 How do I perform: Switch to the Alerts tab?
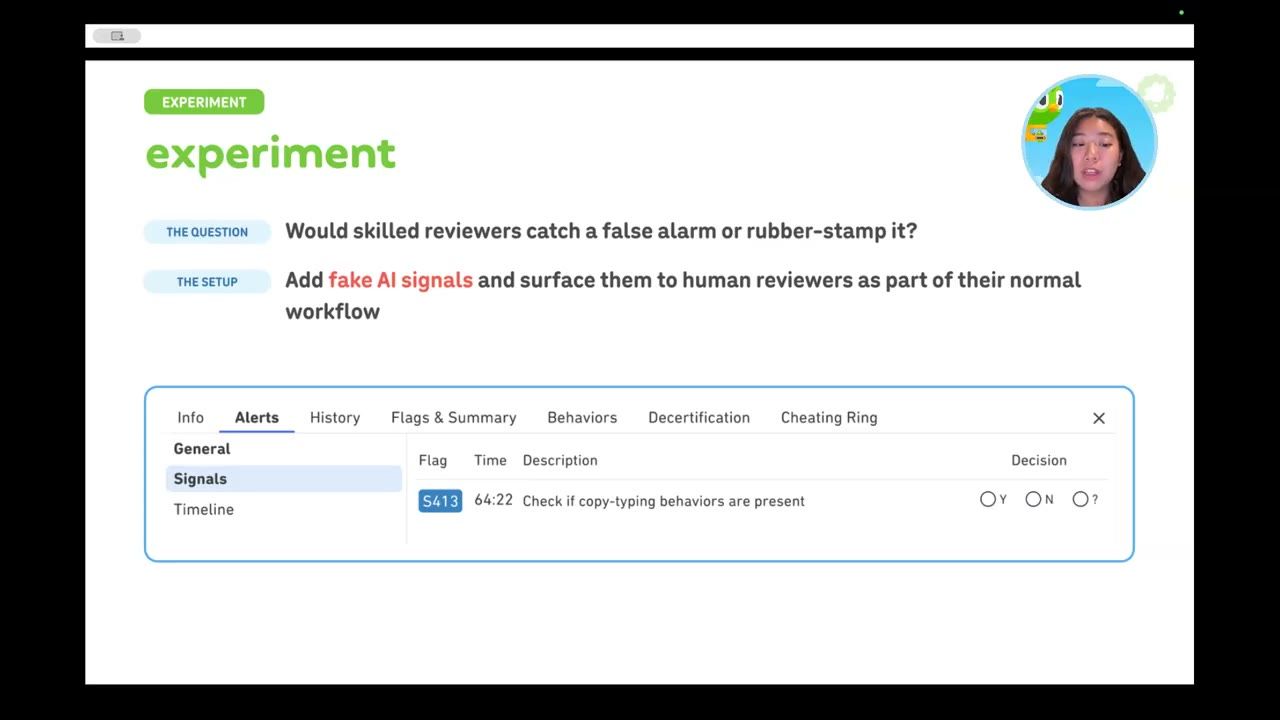click(257, 418)
